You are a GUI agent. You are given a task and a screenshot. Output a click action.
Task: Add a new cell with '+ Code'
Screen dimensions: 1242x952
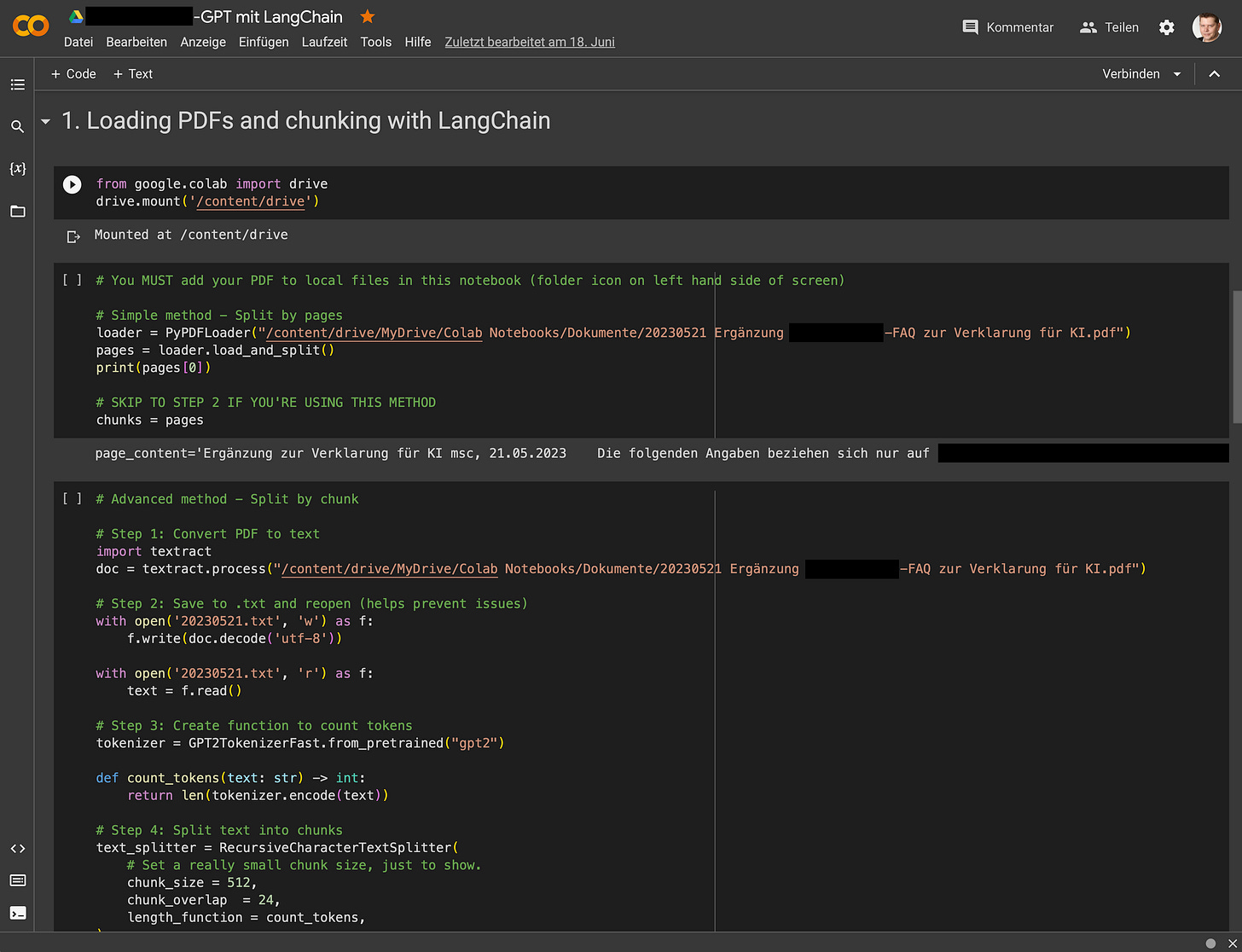(73, 74)
